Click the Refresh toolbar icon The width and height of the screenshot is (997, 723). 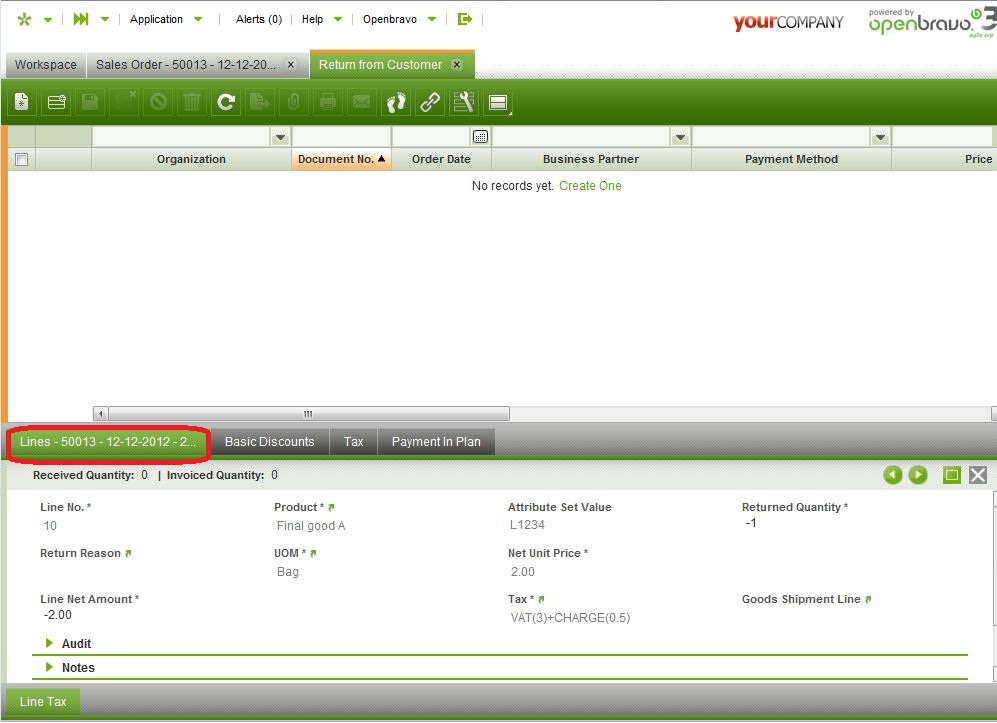click(x=226, y=102)
